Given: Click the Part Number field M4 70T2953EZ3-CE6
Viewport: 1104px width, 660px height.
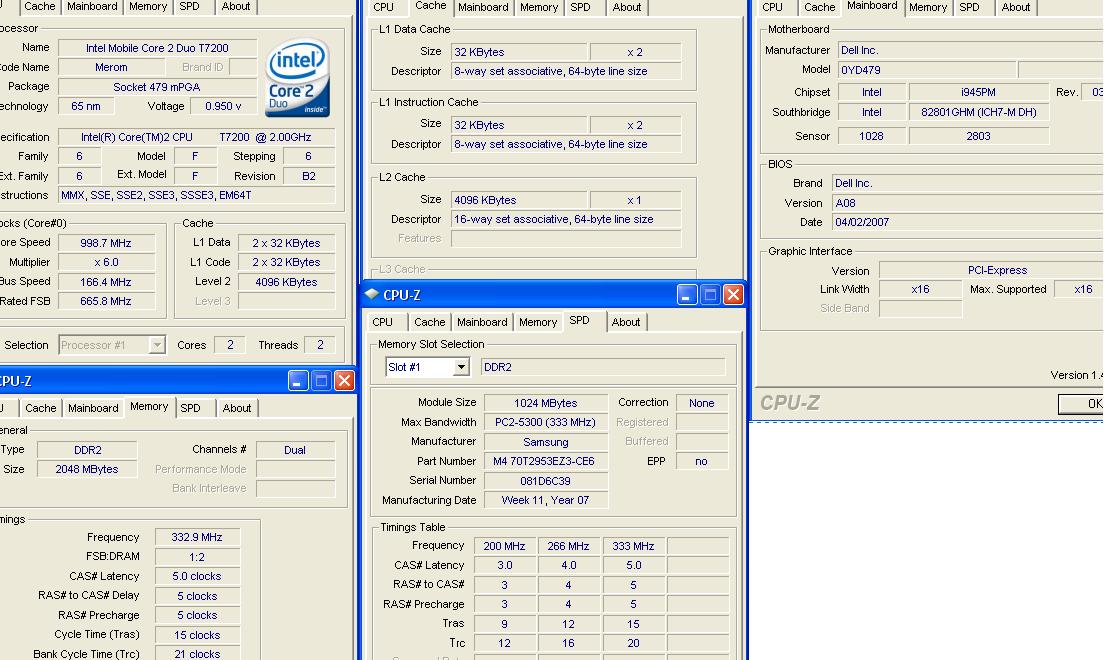Looking at the screenshot, I should 545,461.
